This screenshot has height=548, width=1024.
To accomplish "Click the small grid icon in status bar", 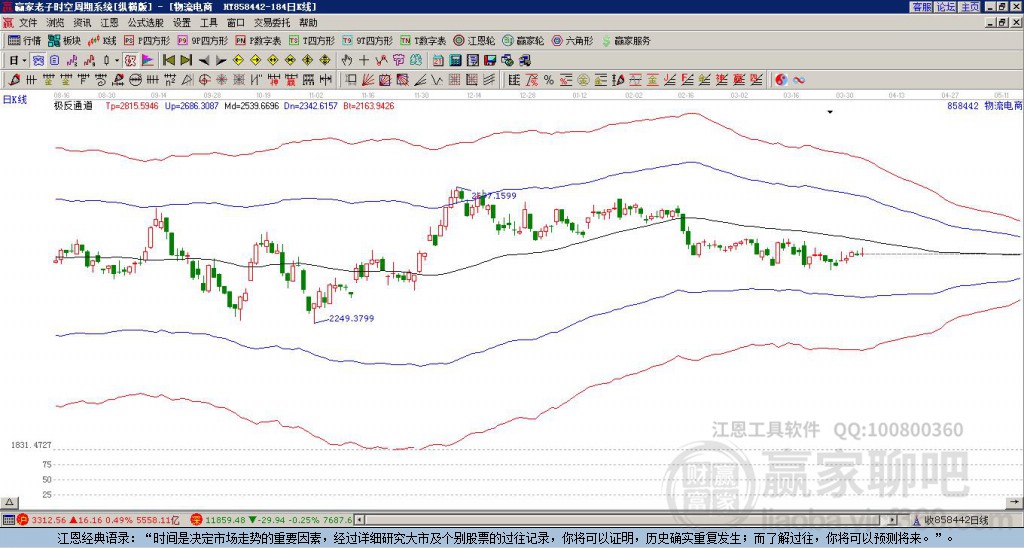I will [x=8, y=520].
